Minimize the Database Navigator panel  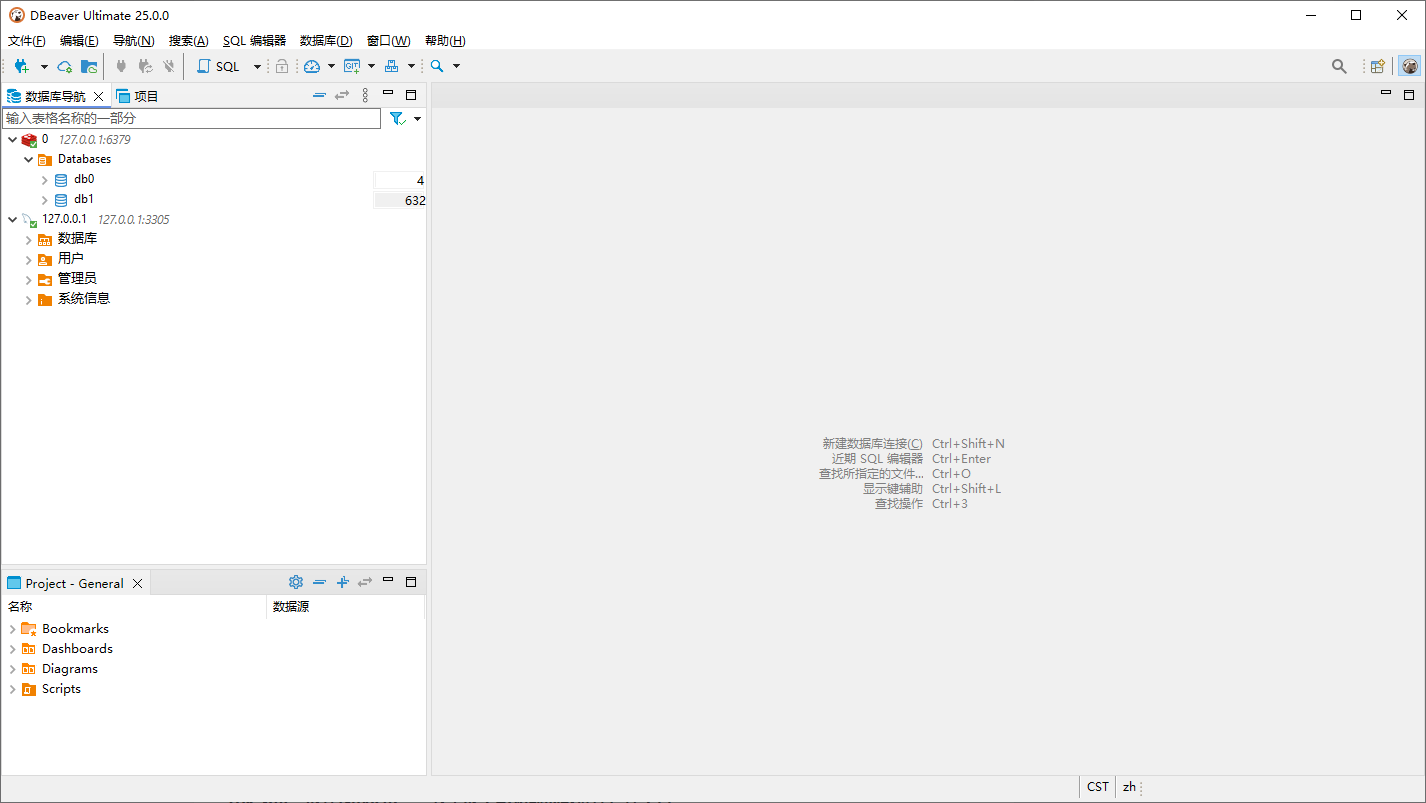pos(388,94)
